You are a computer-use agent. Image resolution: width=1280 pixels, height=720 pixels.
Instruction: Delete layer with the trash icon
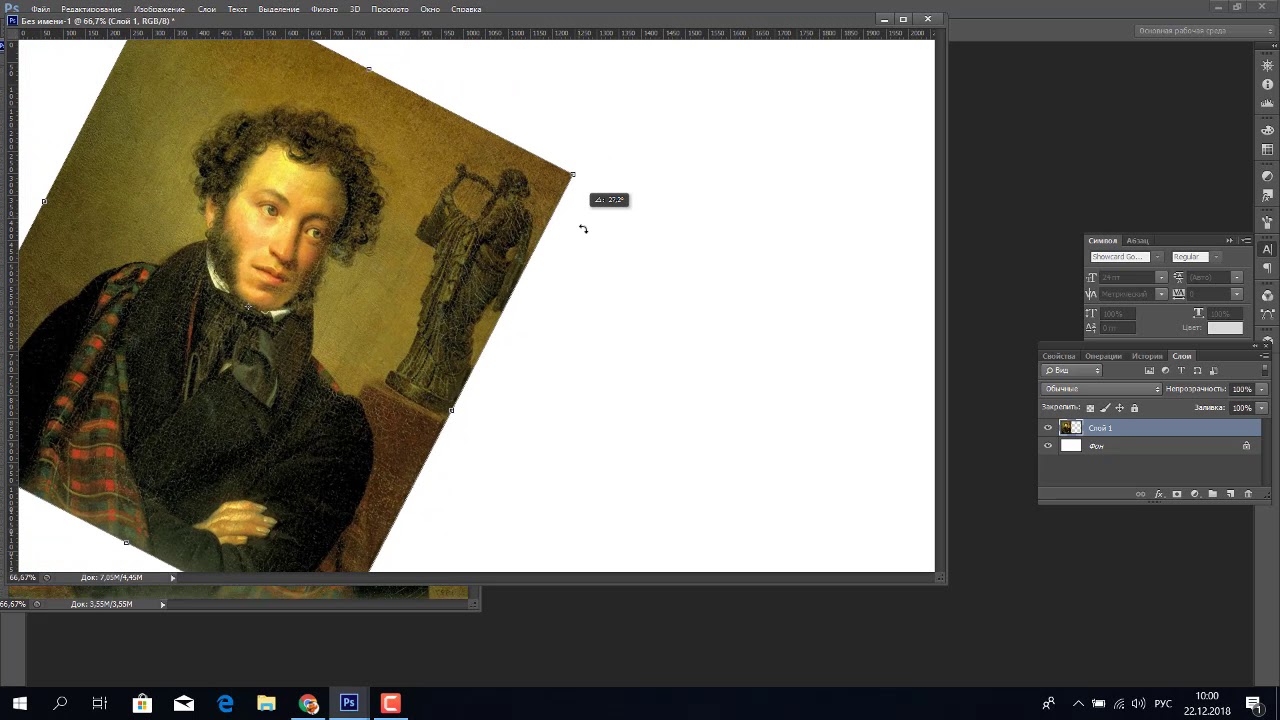[1247, 494]
